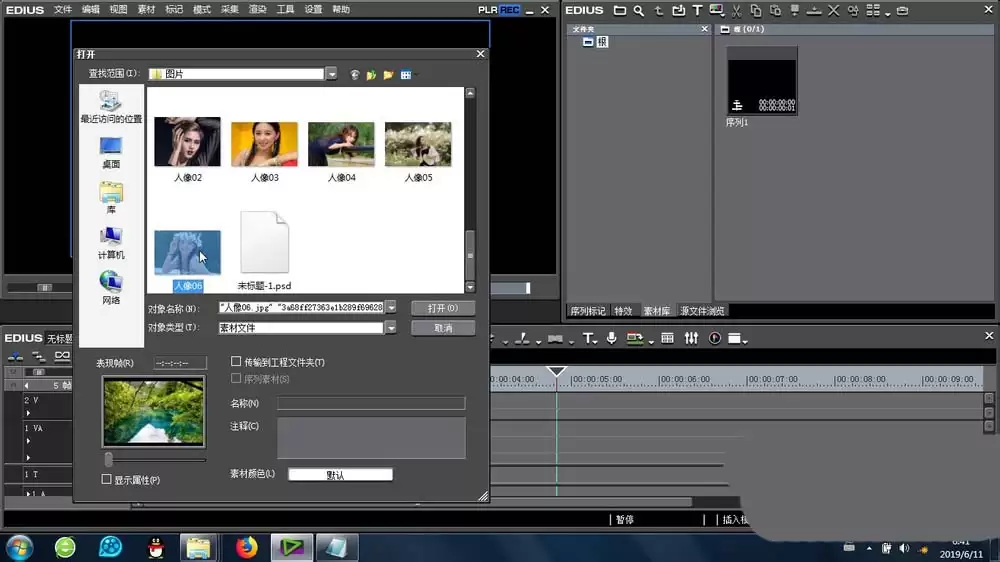This screenshot has width=1000, height=562.
Task: Open the 文件 menu in EDIUS
Action: (x=62, y=10)
